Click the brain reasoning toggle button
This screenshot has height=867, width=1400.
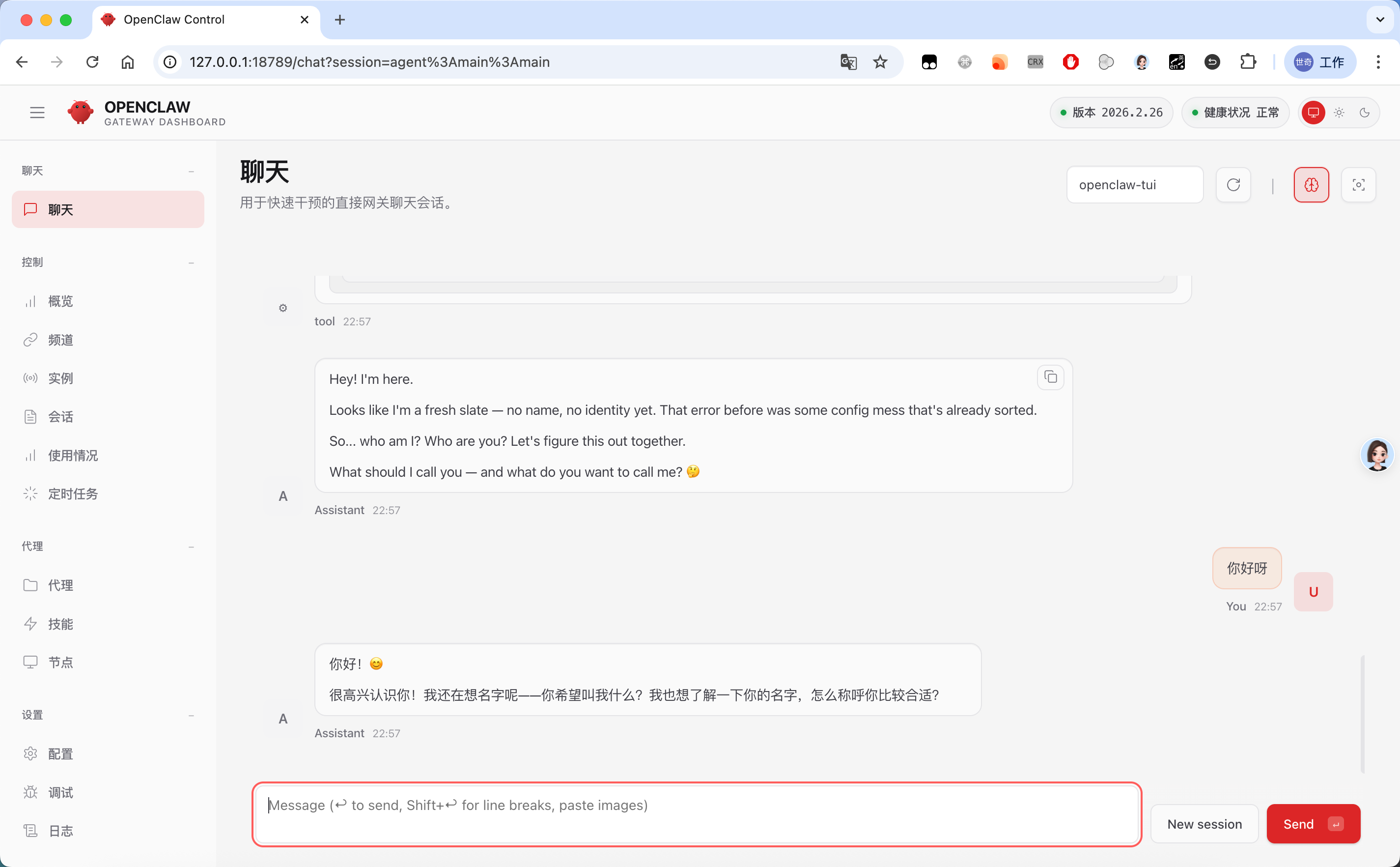(x=1312, y=185)
